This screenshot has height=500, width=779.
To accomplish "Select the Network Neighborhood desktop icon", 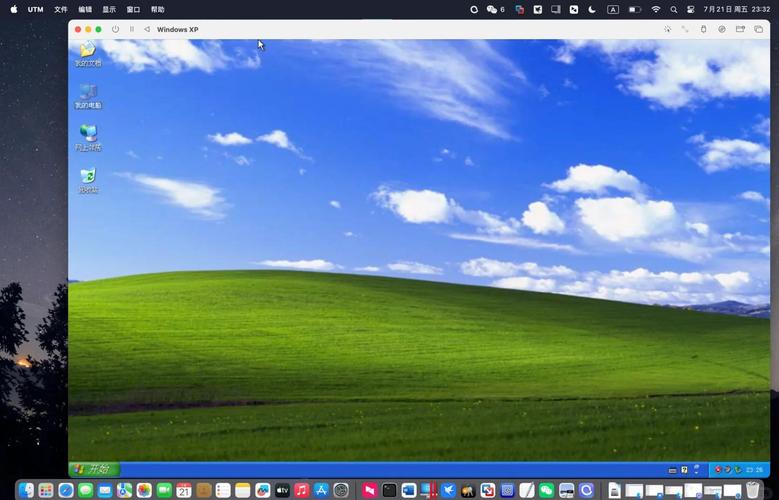I will tap(88, 138).
